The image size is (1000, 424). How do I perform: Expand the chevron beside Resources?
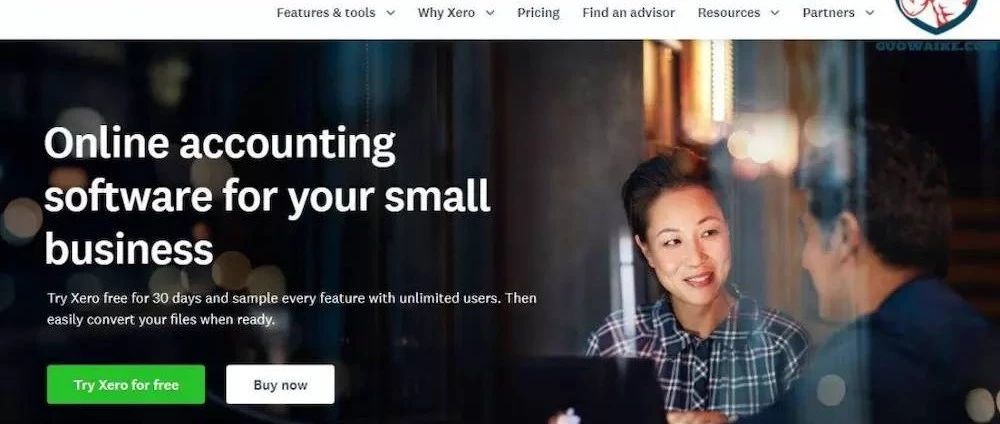pos(775,13)
